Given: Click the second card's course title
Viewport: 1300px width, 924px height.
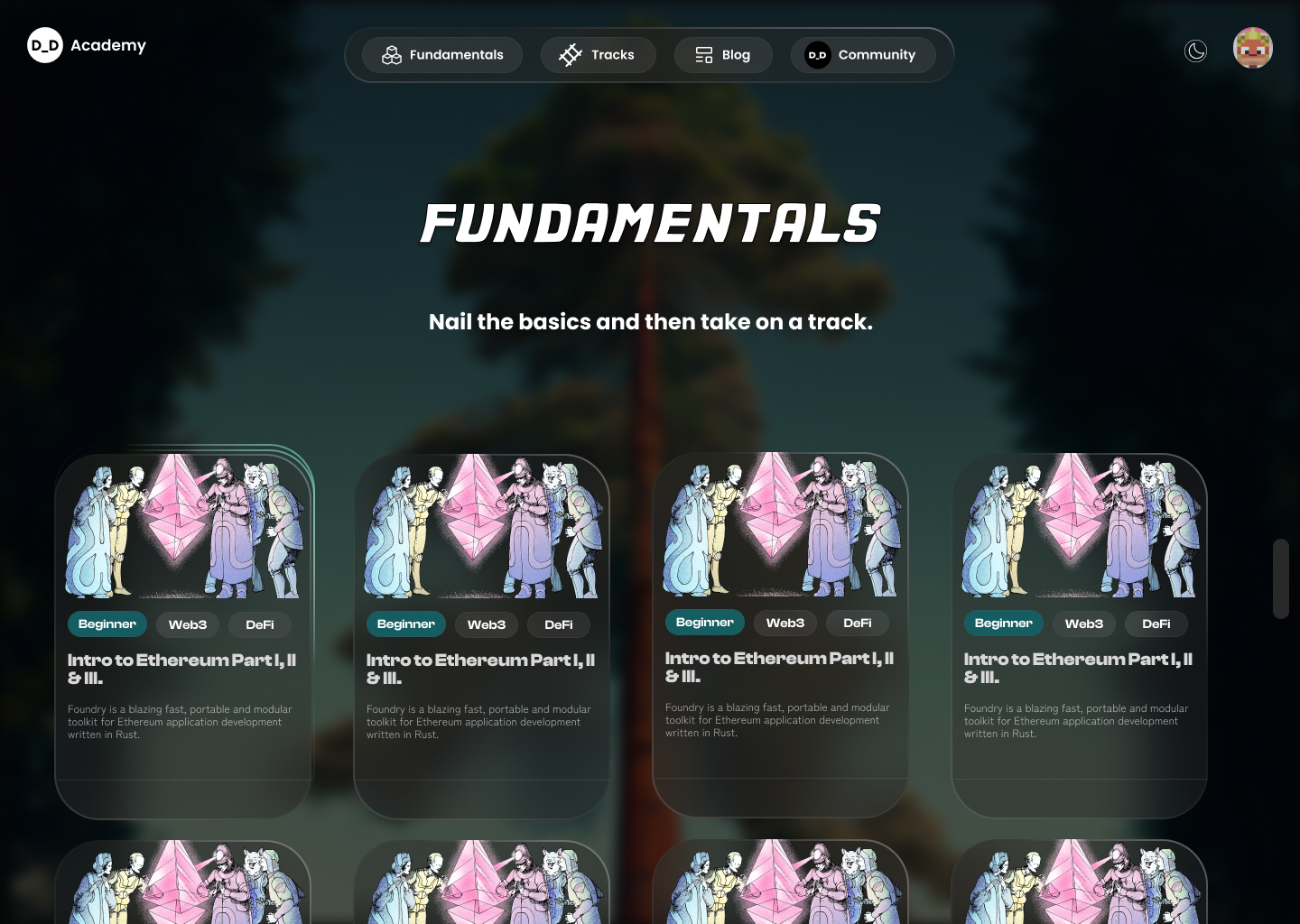Looking at the screenshot, I should point(480,669).
